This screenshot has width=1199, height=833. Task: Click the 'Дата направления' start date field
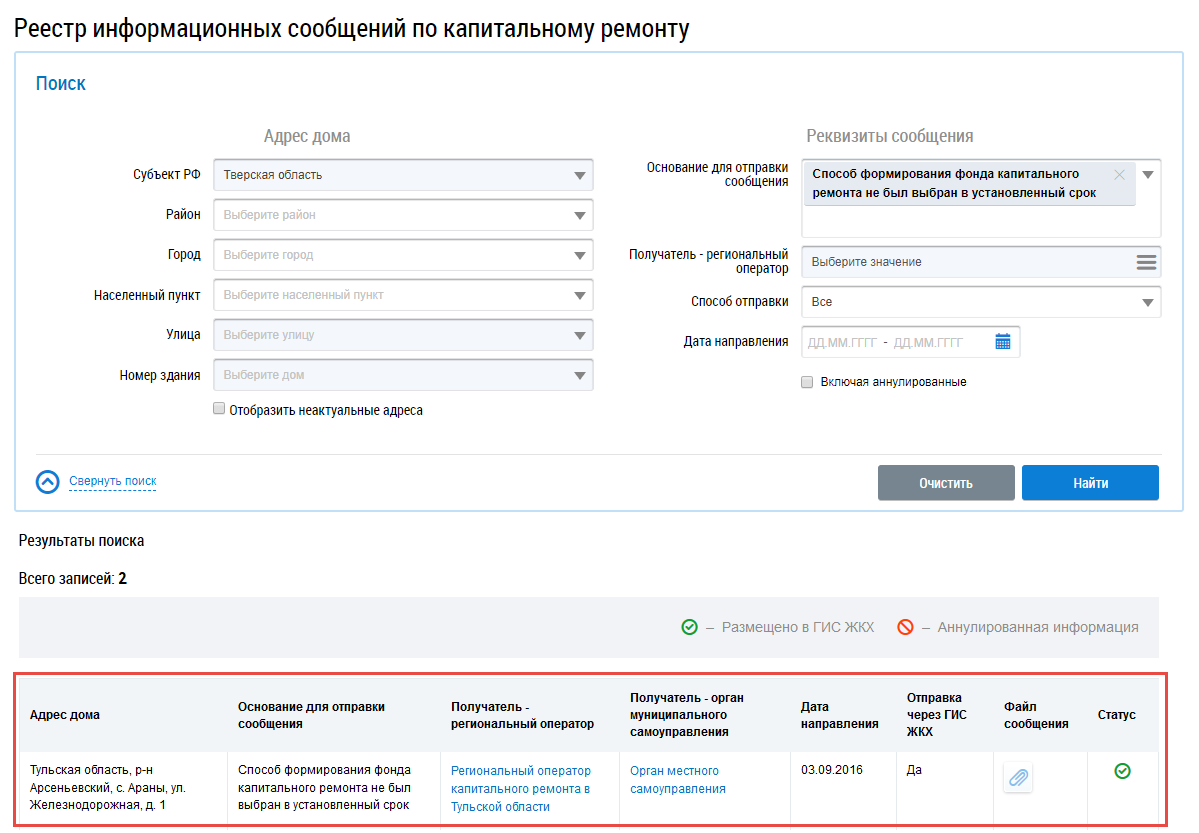point(841,342)
